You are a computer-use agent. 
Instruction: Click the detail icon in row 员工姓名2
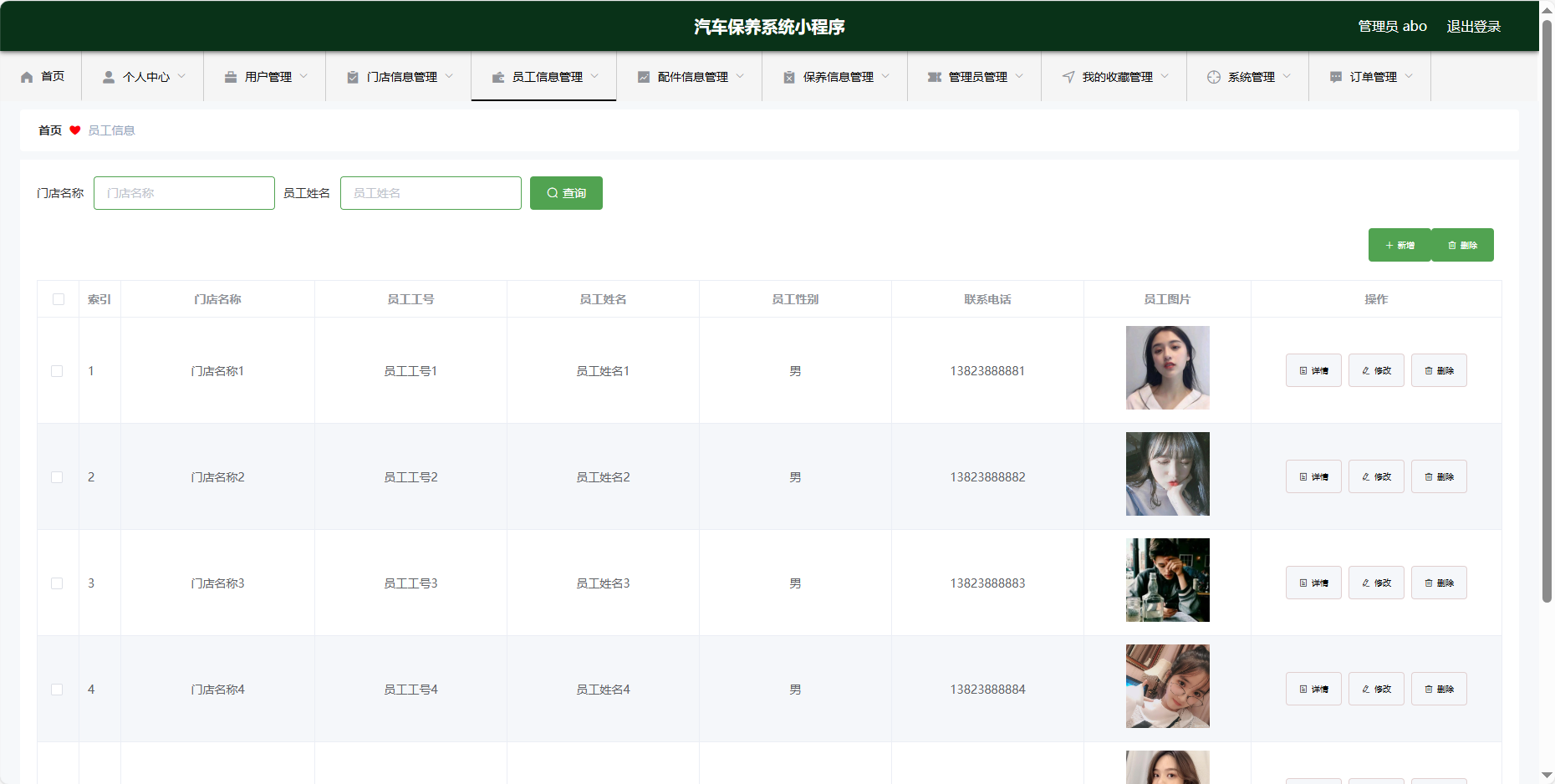pos(1303,477)
